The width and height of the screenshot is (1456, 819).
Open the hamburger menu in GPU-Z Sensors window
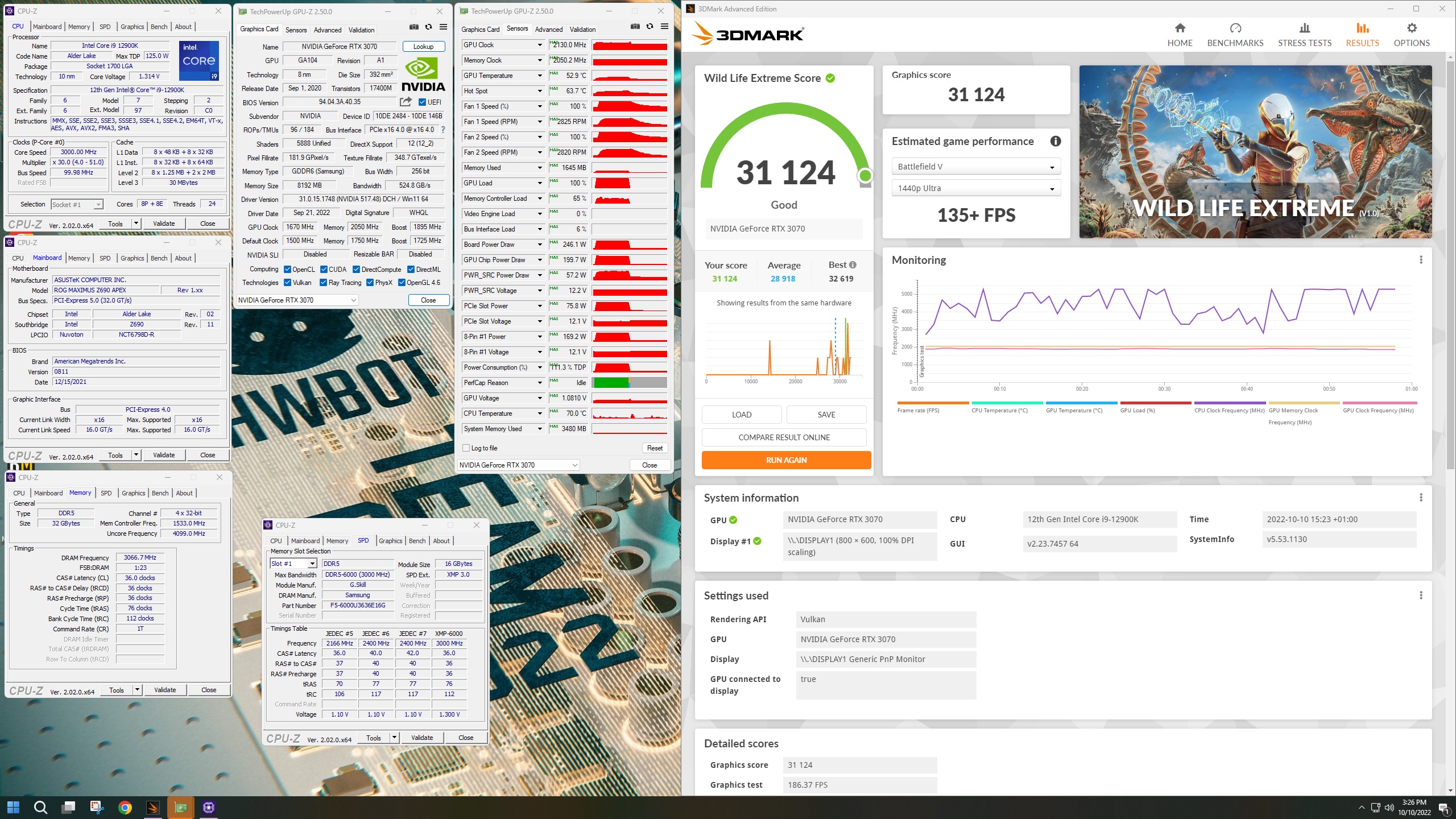(664, 26)
